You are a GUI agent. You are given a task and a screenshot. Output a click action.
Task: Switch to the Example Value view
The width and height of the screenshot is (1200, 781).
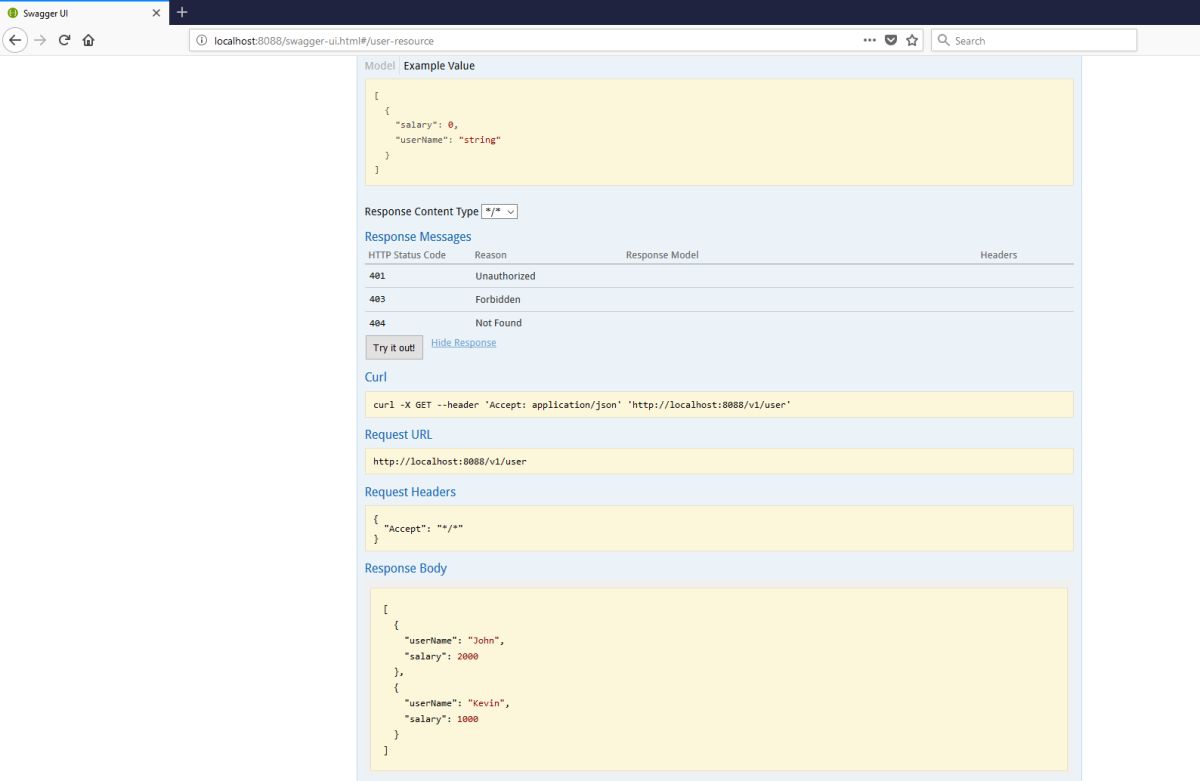point(439,66)
